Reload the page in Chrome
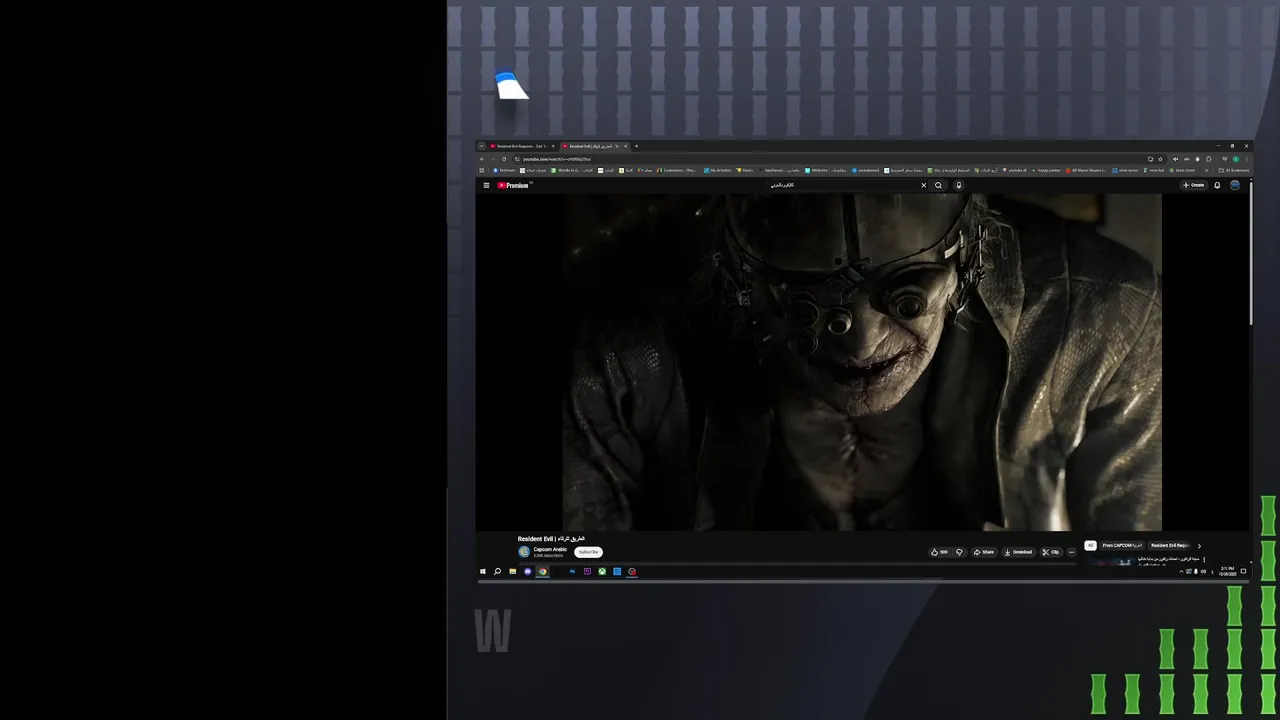This screenshot has height=720, width=1280. tap(504, 159)
